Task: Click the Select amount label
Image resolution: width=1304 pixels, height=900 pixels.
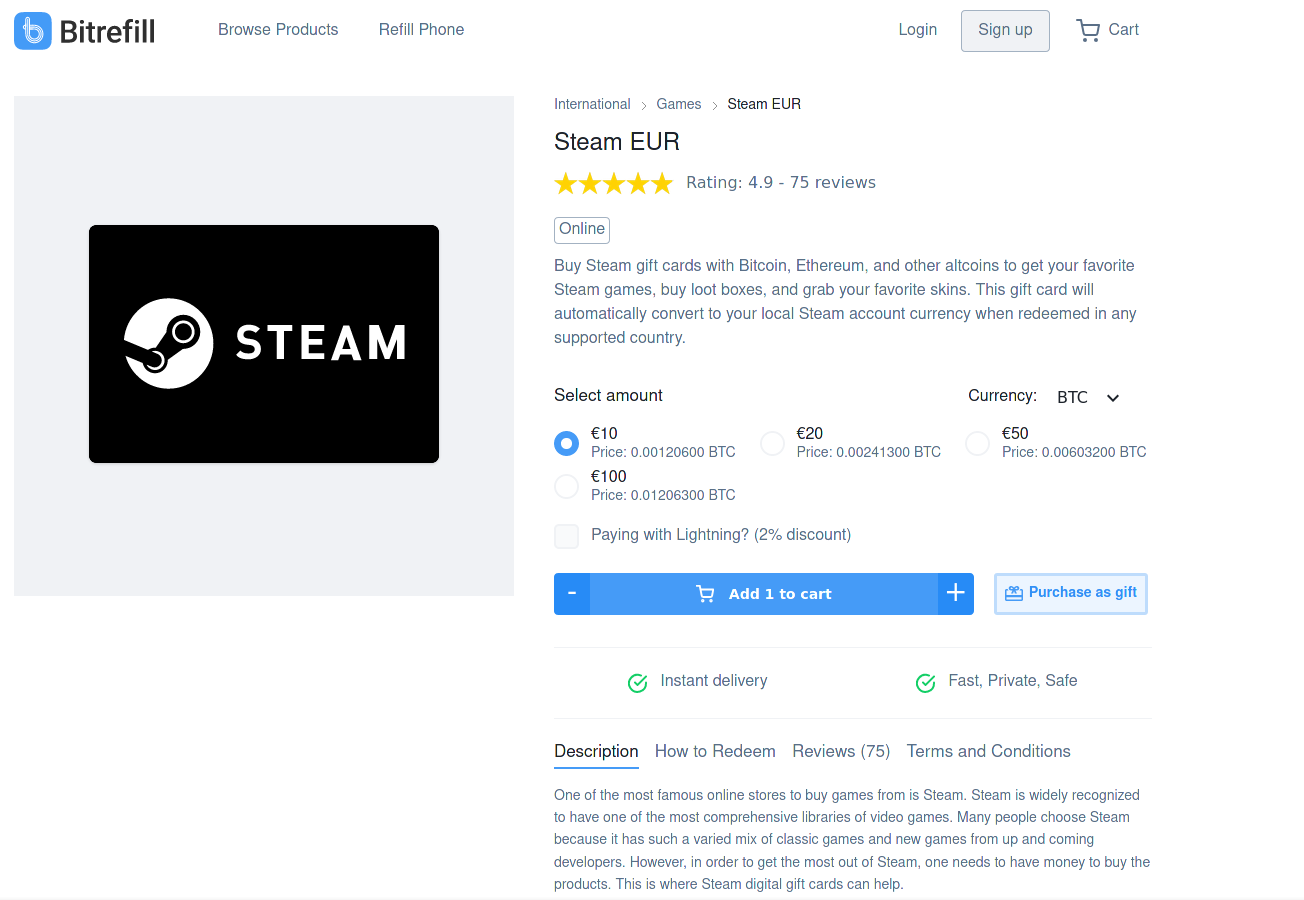Action: (x=608, y=395)
